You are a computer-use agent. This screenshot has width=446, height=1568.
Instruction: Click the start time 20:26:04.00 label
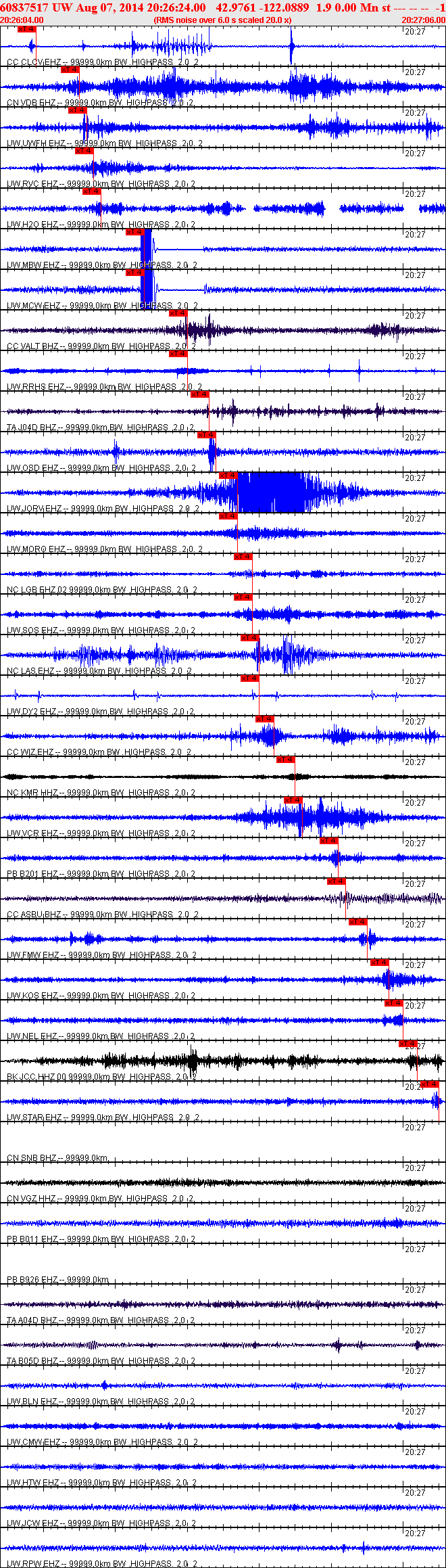pos(22,20)
